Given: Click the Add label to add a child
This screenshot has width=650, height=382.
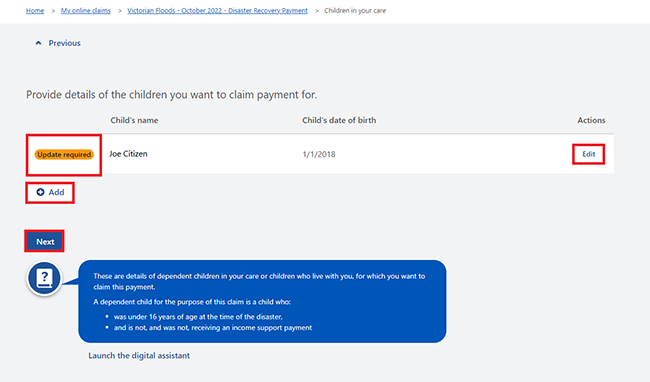Looking at the screenshot, I should click(x=56, y=192).
